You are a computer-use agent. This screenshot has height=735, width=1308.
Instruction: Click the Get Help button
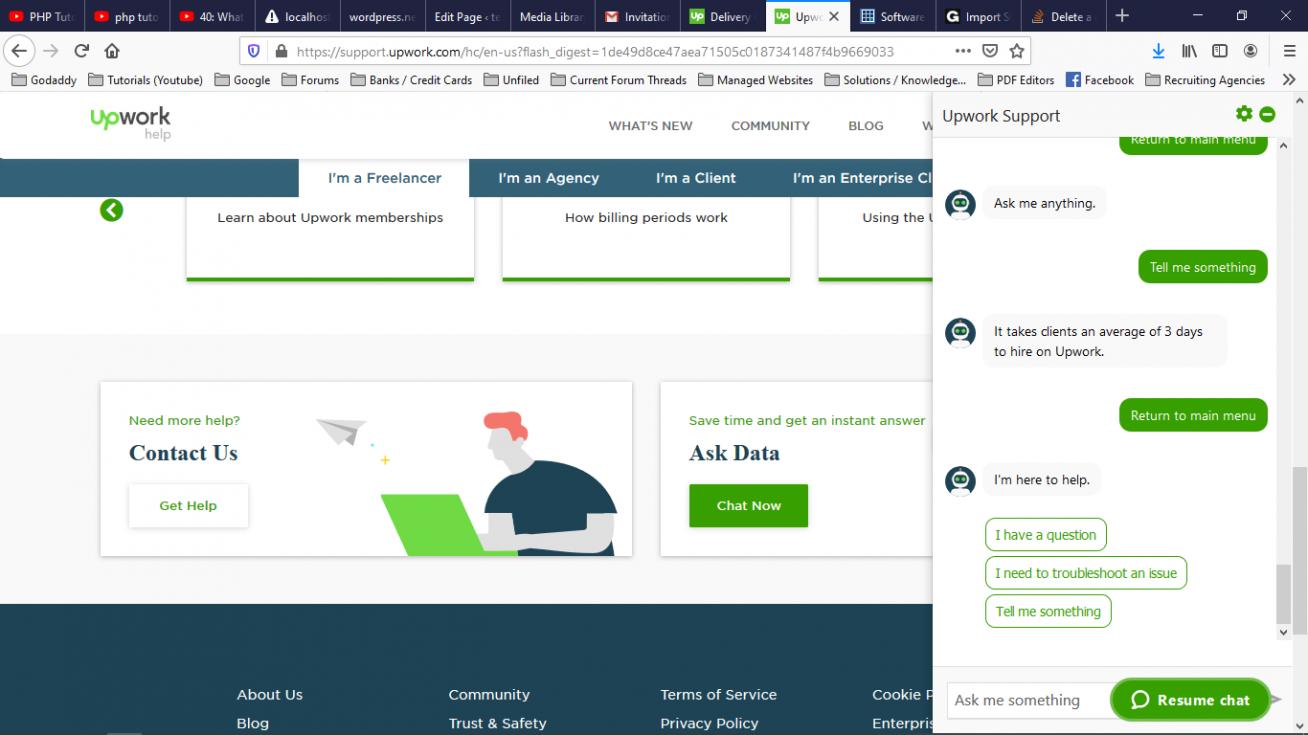point(188,506)
